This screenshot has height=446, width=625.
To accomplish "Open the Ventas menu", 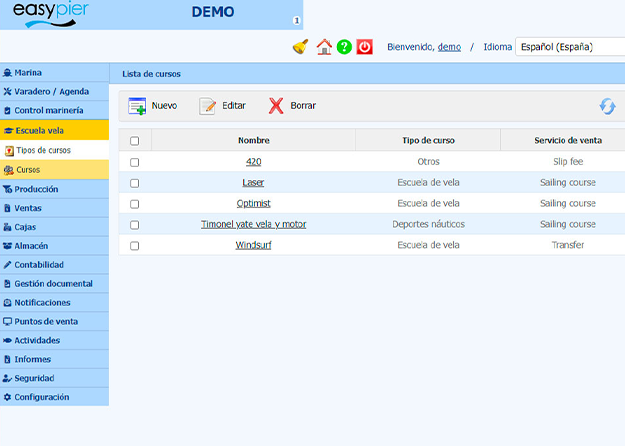I will [x=54, y=208].
